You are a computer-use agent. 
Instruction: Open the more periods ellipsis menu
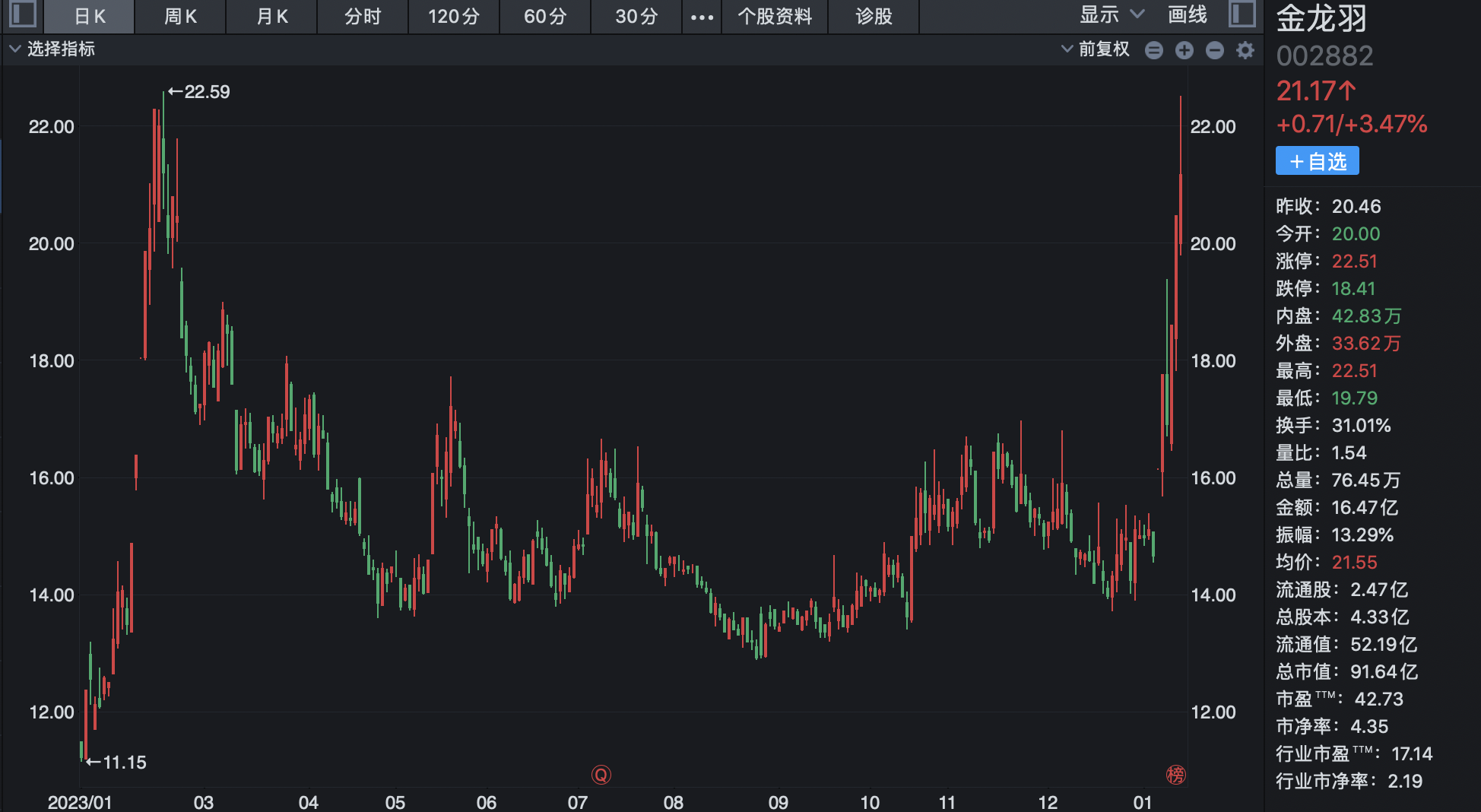(x=702, y=17)
